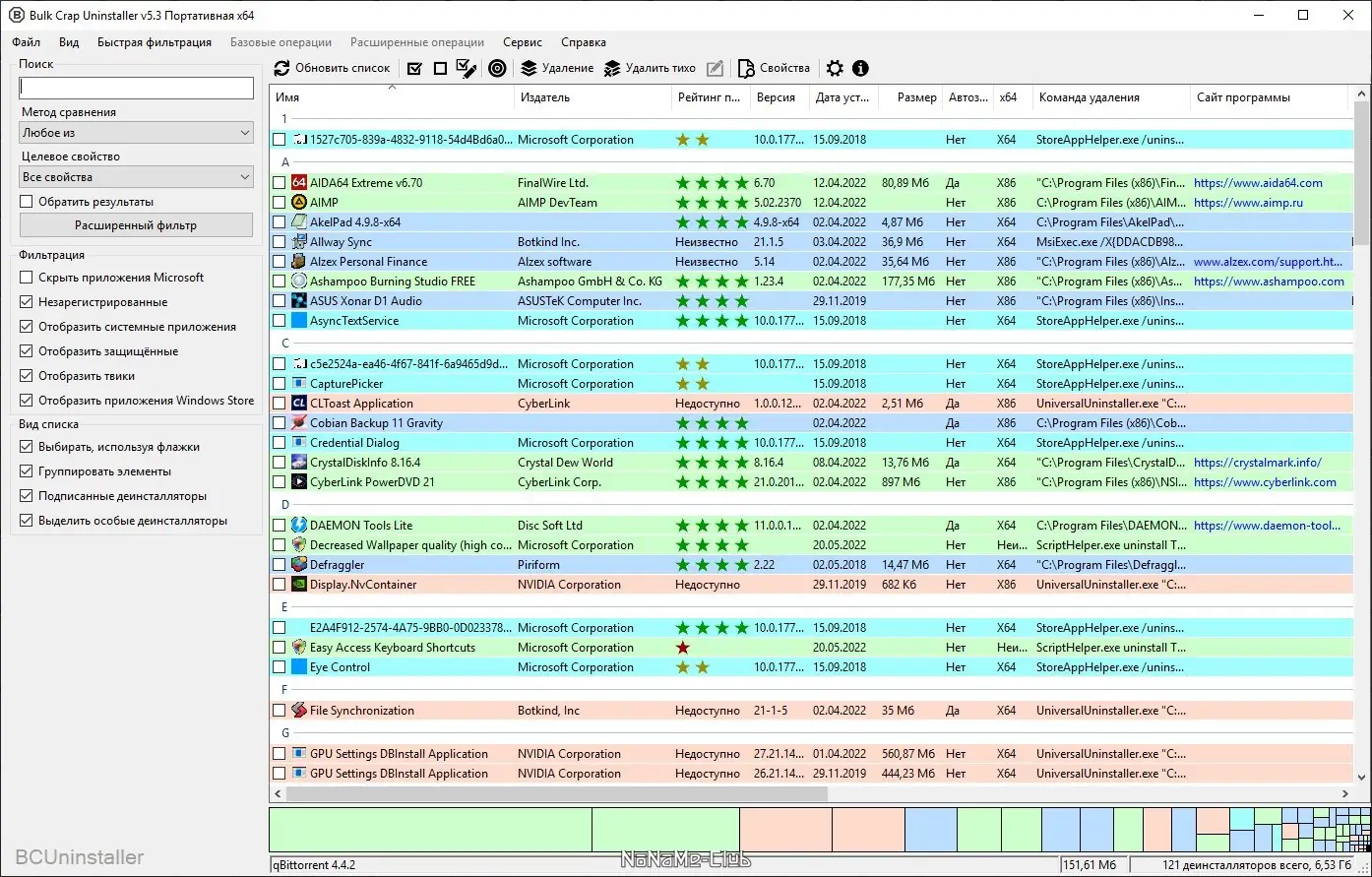Click the CrystalDiskInfo 8.16.4 icon
This screenshot has width=1372, height=877.
[299, 463]
